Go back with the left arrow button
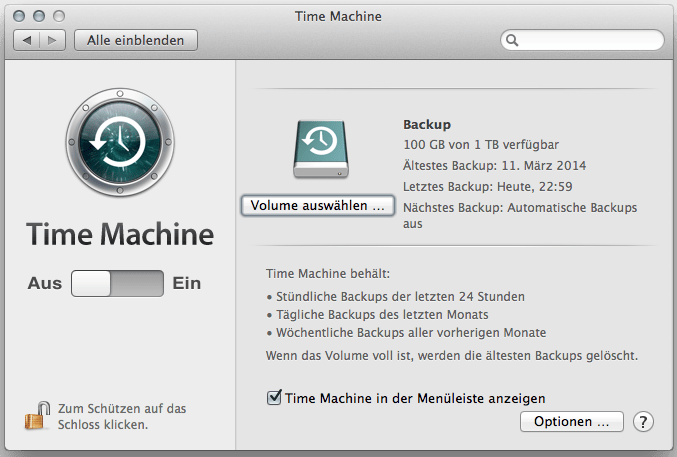 coord(27,40)
